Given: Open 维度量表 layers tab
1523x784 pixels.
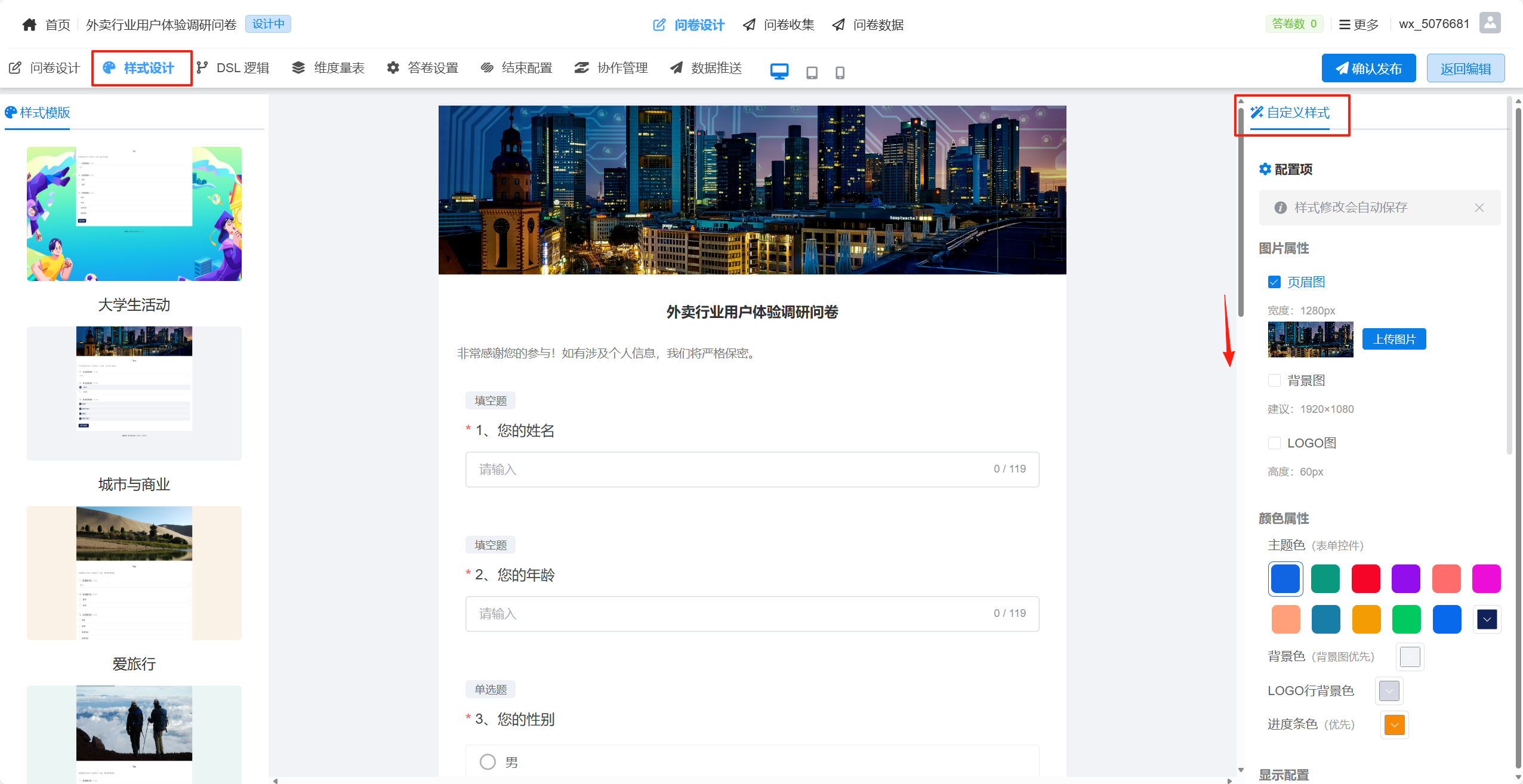Looking at the screenshot, I should [x=328, y=68].
